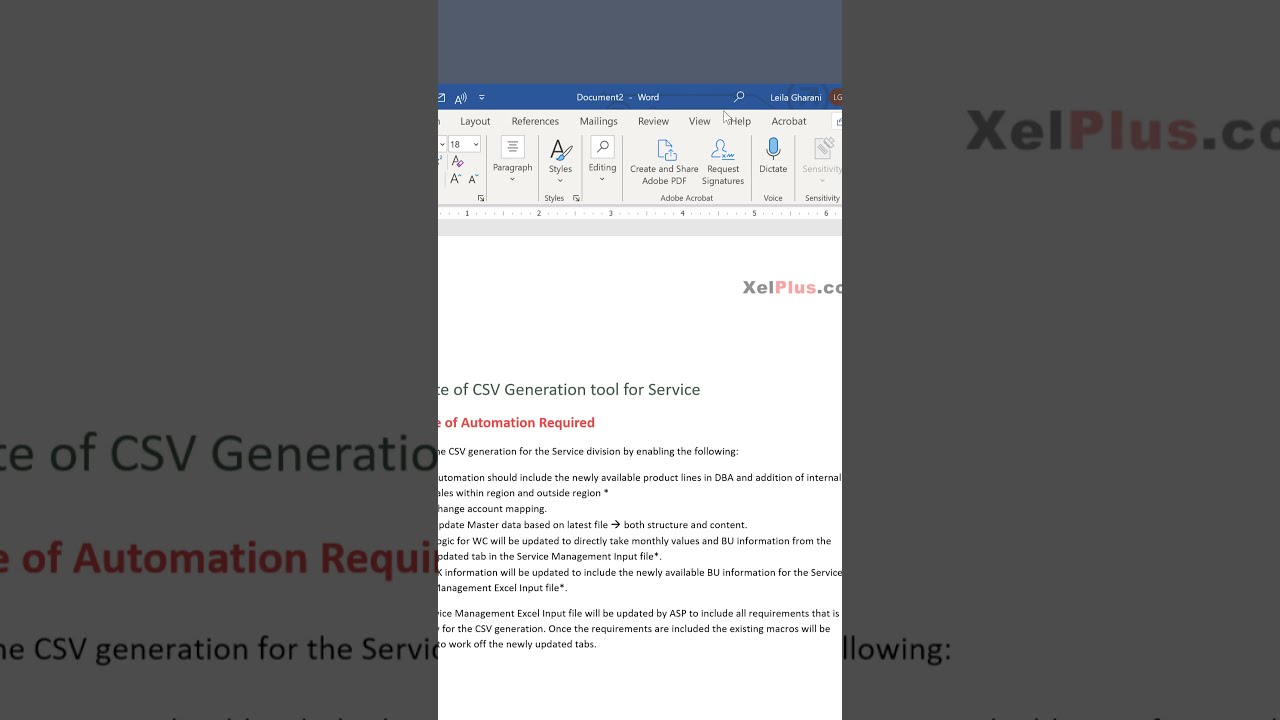The image size is (1280, 720).
Task: Switch to the Review tab
Action: click(653, 121)
